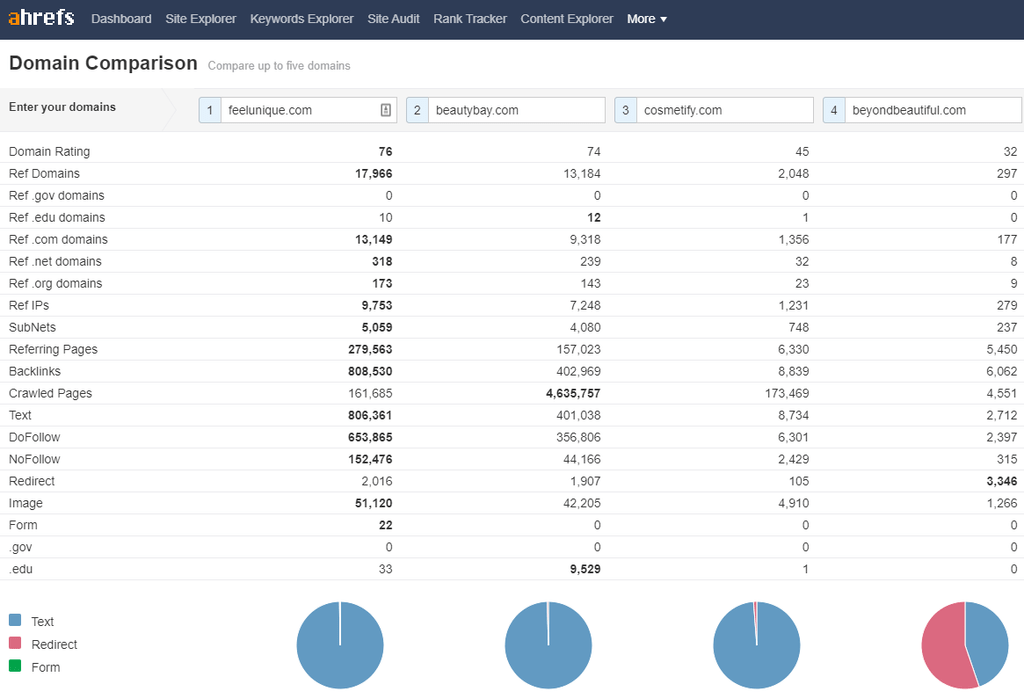Click the DoFollow row label

[35, 437]
